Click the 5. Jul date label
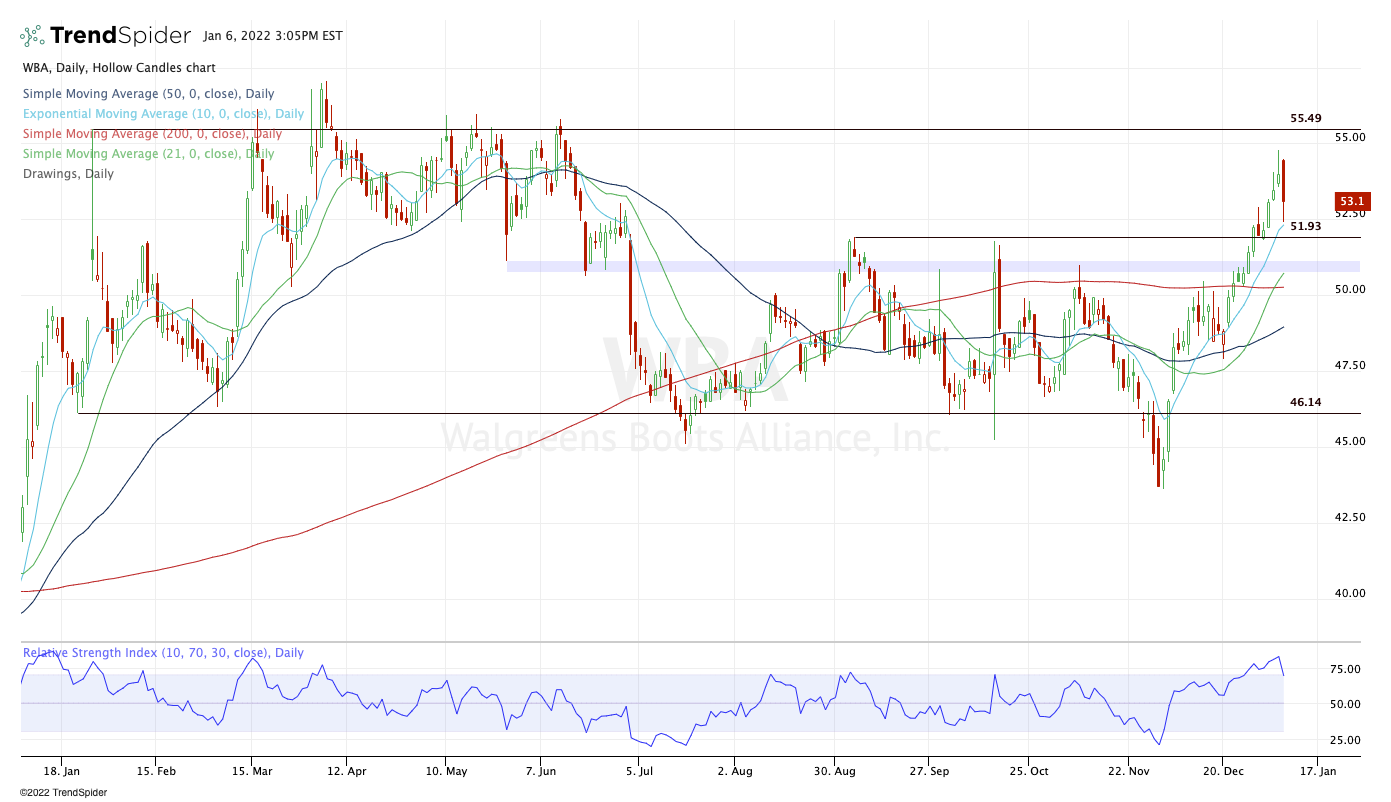The height and width of the screenshot is (802, 1391). (x=637, y=771)
